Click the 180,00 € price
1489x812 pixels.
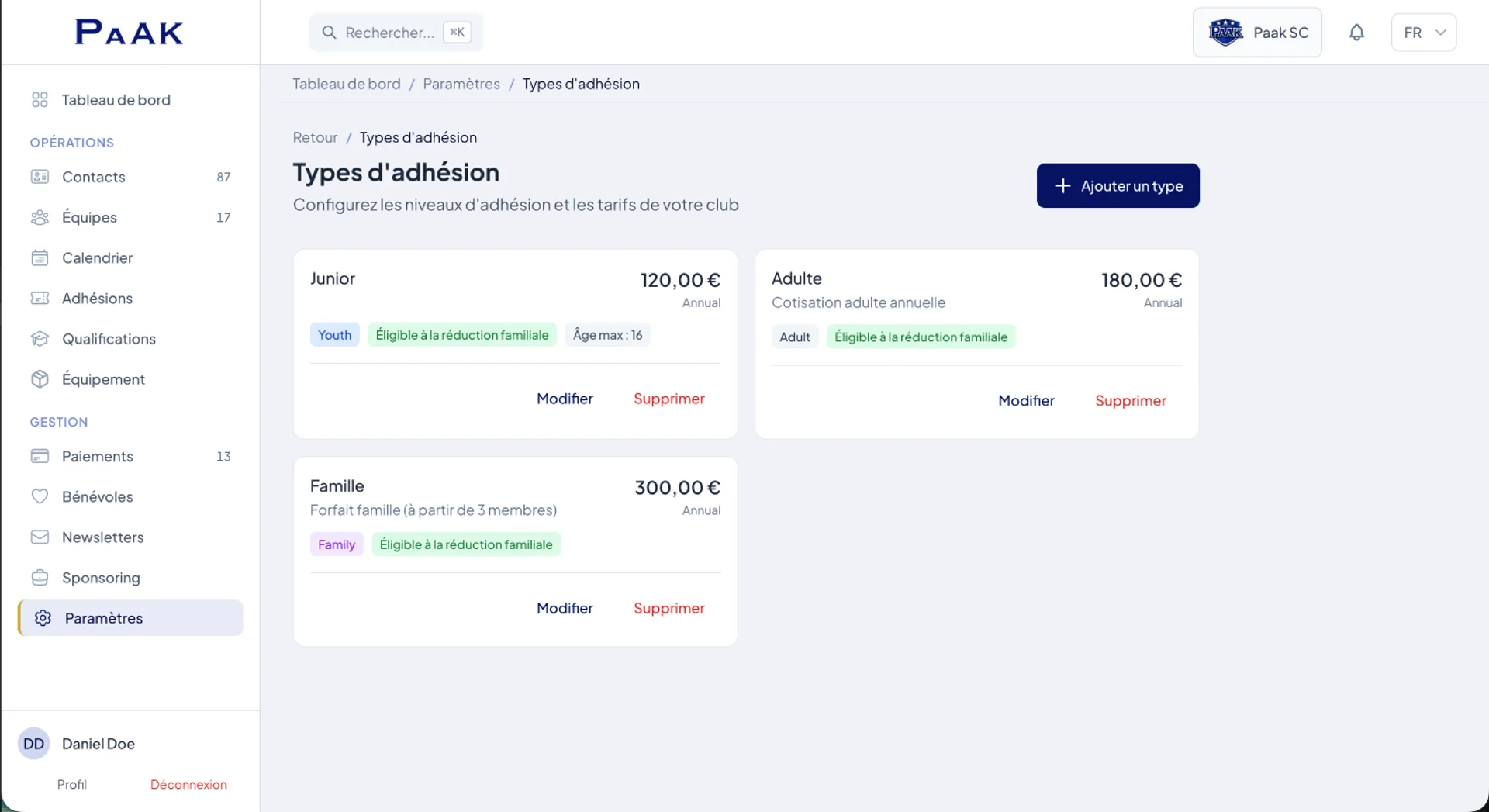point(1142,280)
